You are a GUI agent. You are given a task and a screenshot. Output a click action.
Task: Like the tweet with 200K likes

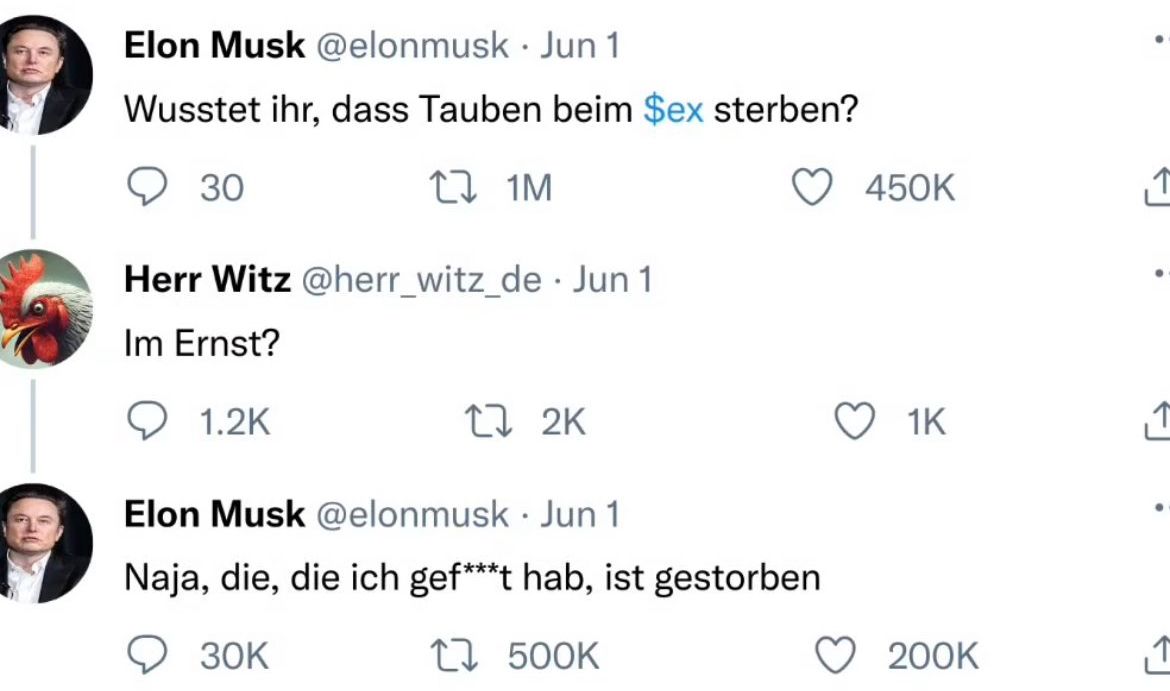pos(838,656)
